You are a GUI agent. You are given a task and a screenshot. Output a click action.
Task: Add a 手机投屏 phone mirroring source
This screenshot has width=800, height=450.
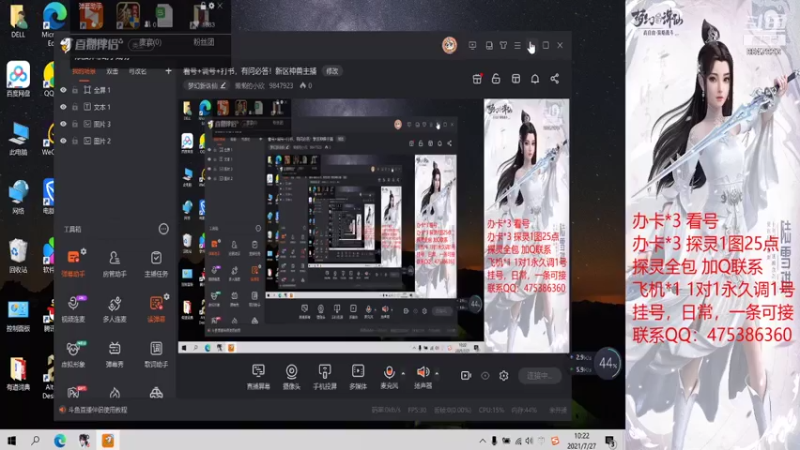point(324,377)
